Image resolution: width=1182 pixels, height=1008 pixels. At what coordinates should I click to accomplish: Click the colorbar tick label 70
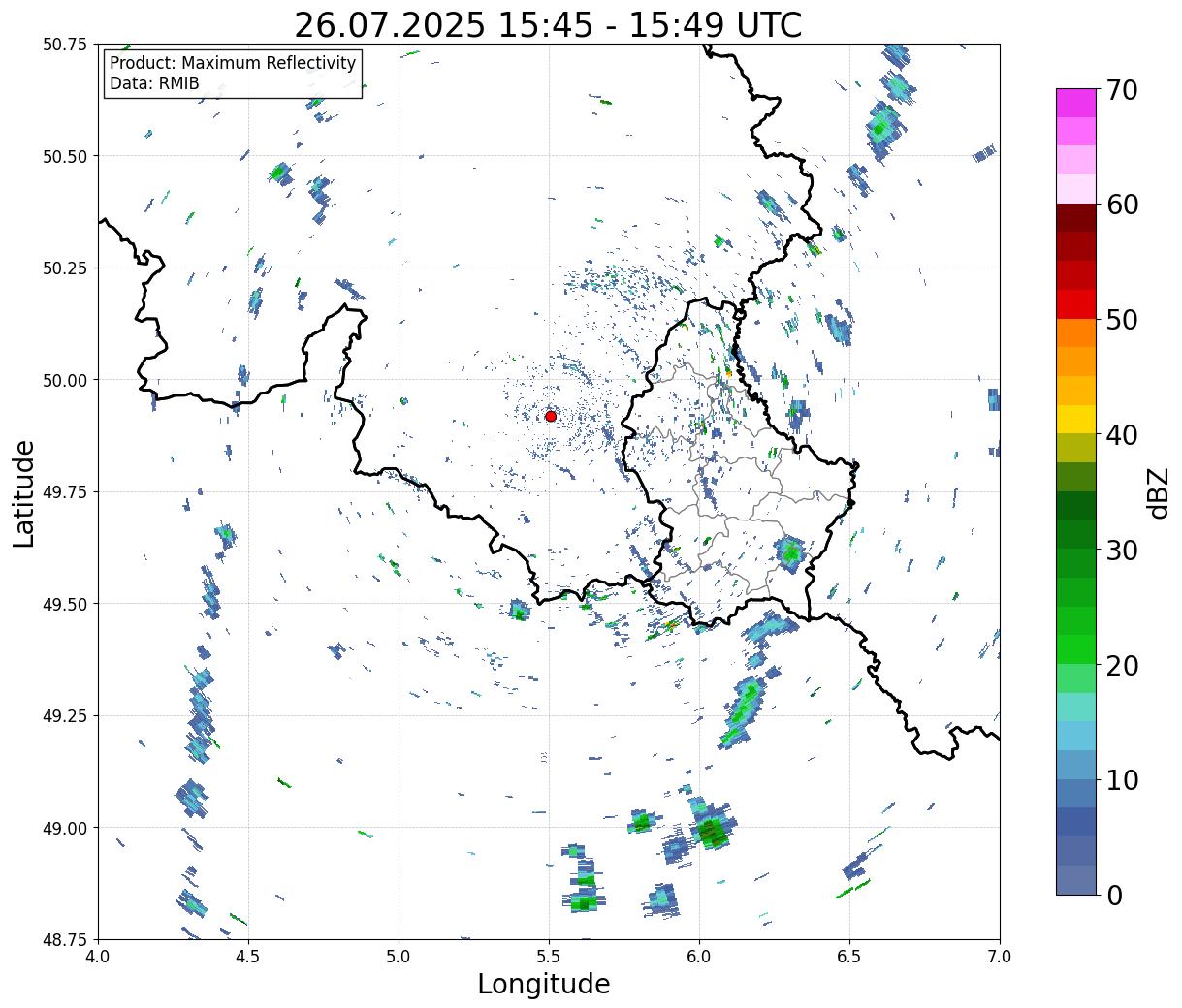tap(1122, 90)
